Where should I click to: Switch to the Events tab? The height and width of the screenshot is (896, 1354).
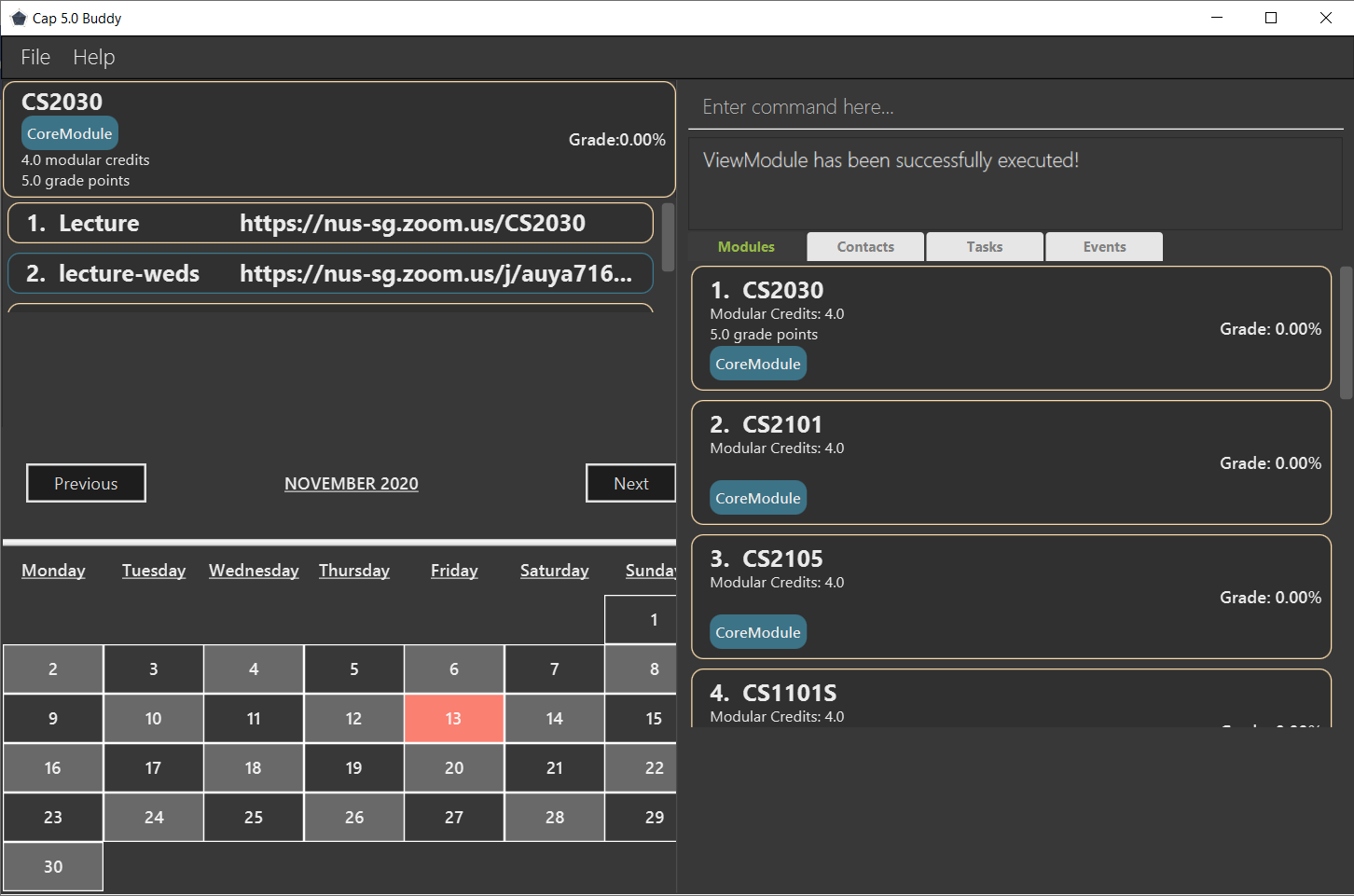pos(1104,247)
